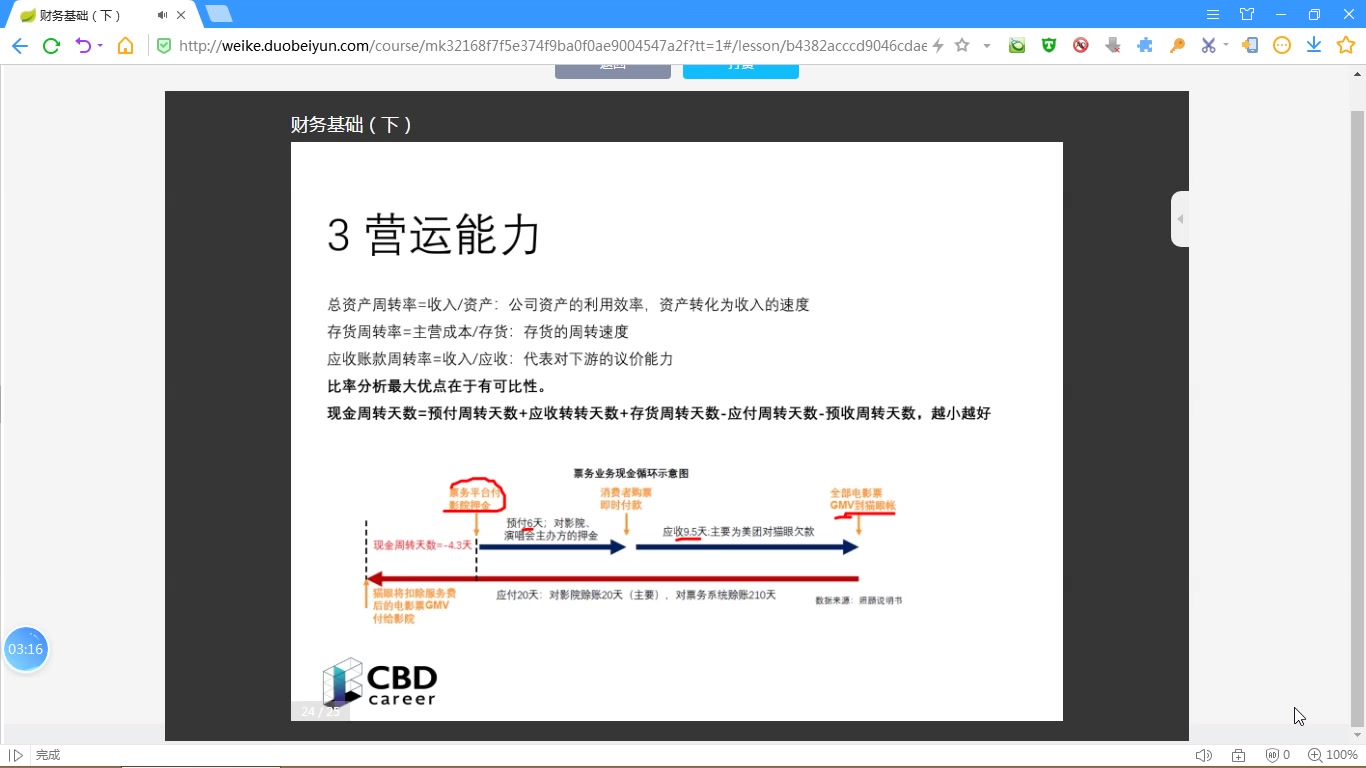Click the slide page number 24 / 25
This screenshot has width=1366, height=768.
pos(320,711)
